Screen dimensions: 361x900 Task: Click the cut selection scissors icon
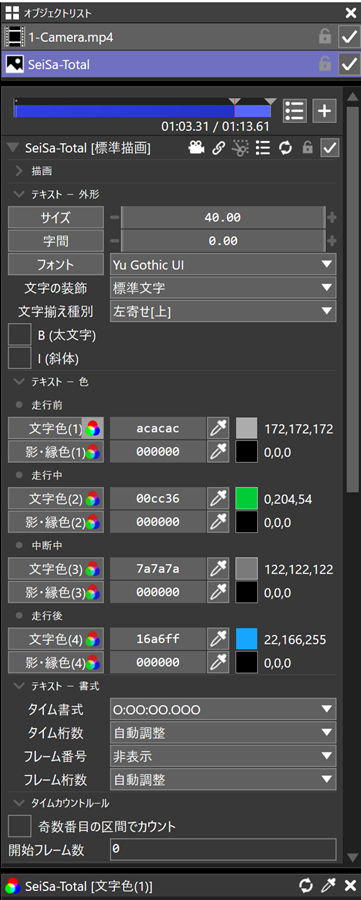240,148
